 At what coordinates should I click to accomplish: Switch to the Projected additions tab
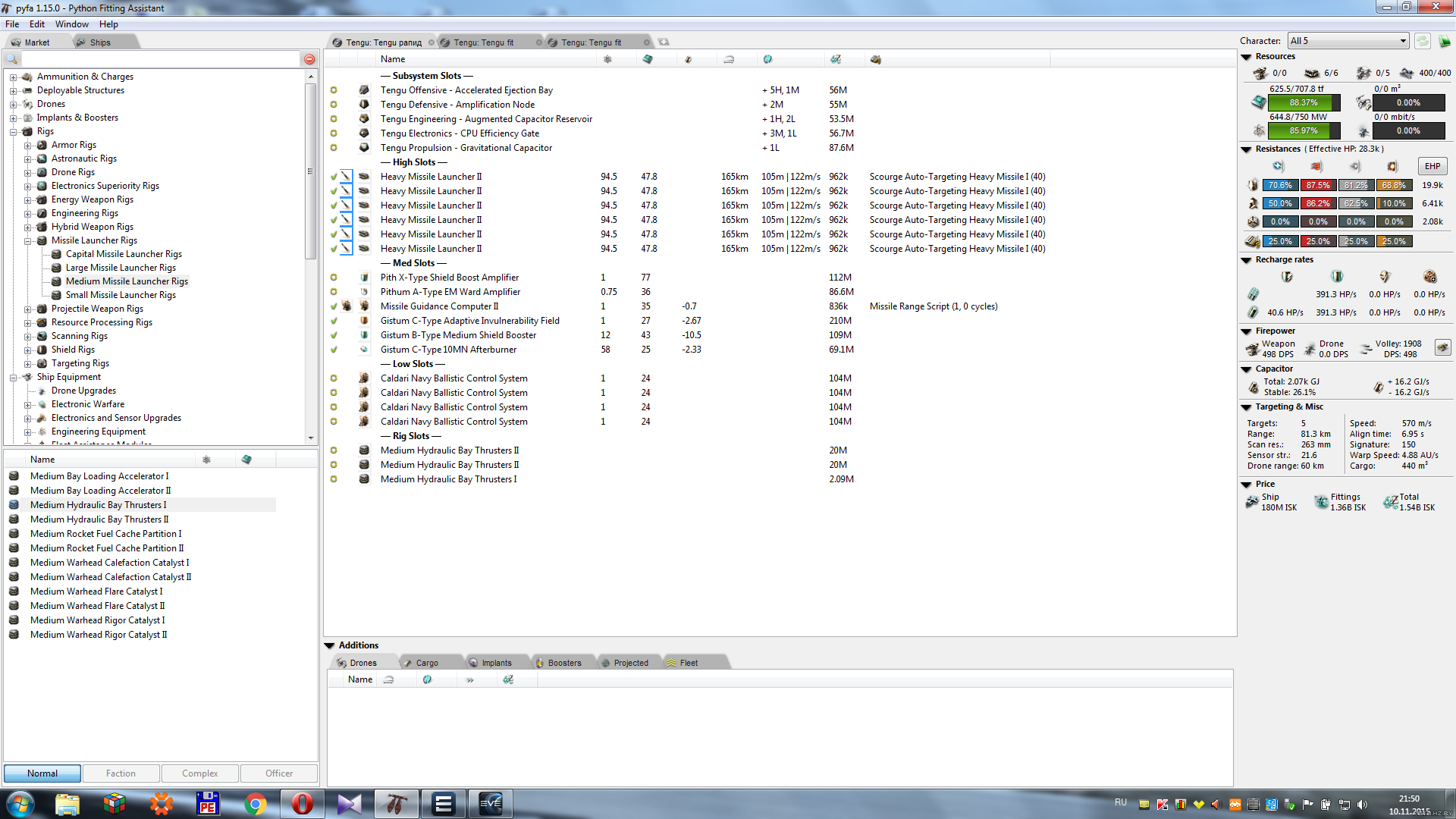(x=631, y=663)
